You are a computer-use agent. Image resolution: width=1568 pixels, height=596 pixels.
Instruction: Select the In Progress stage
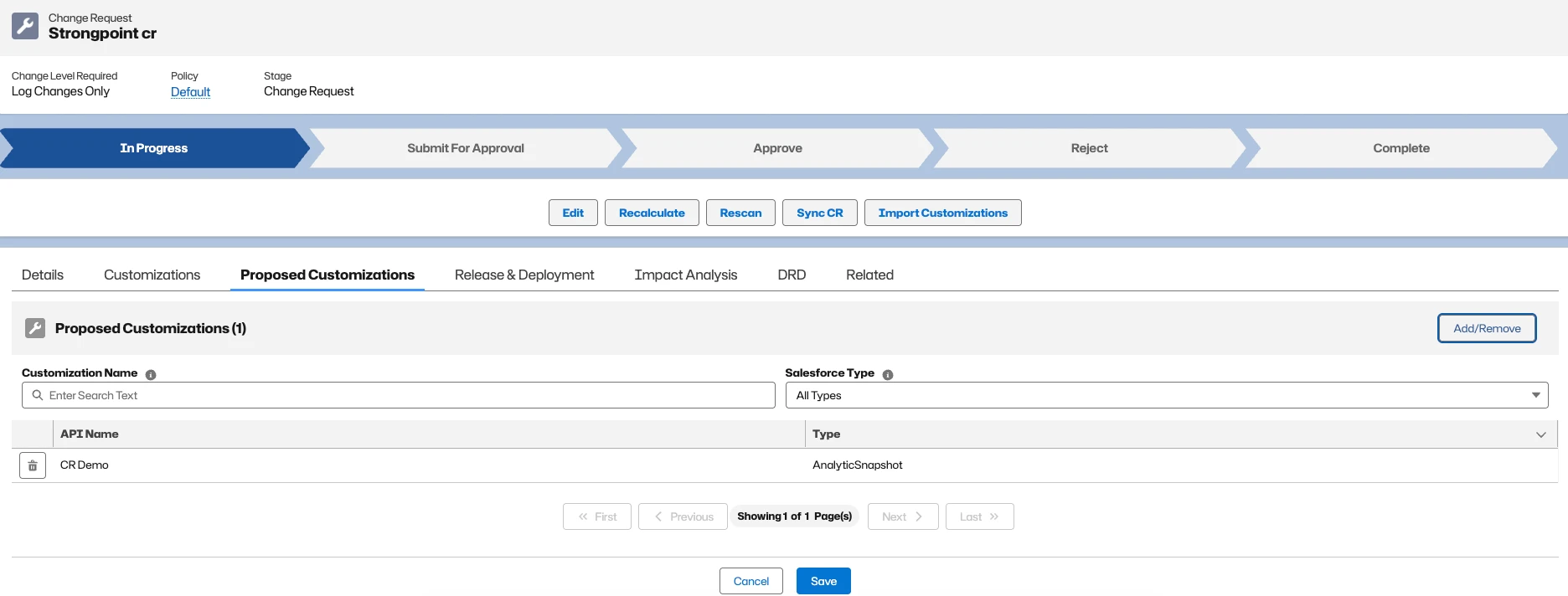154,148
